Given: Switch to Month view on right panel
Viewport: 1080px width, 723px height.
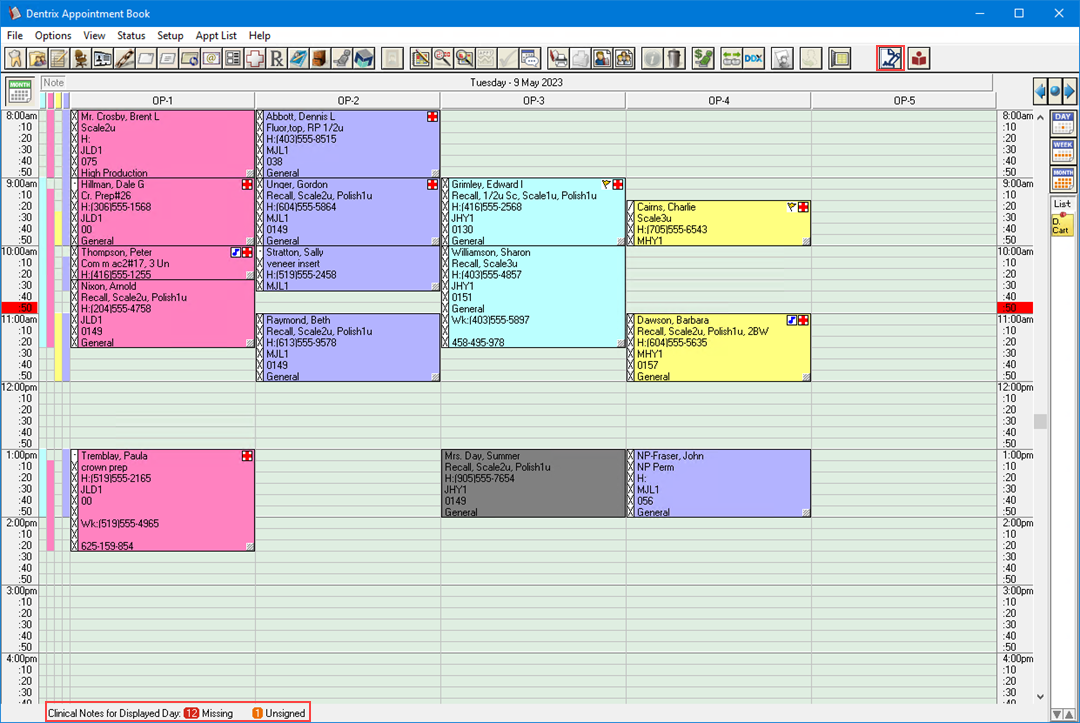Looking at the screenshot, I should pyautogui.click(x=1061, y=179).
